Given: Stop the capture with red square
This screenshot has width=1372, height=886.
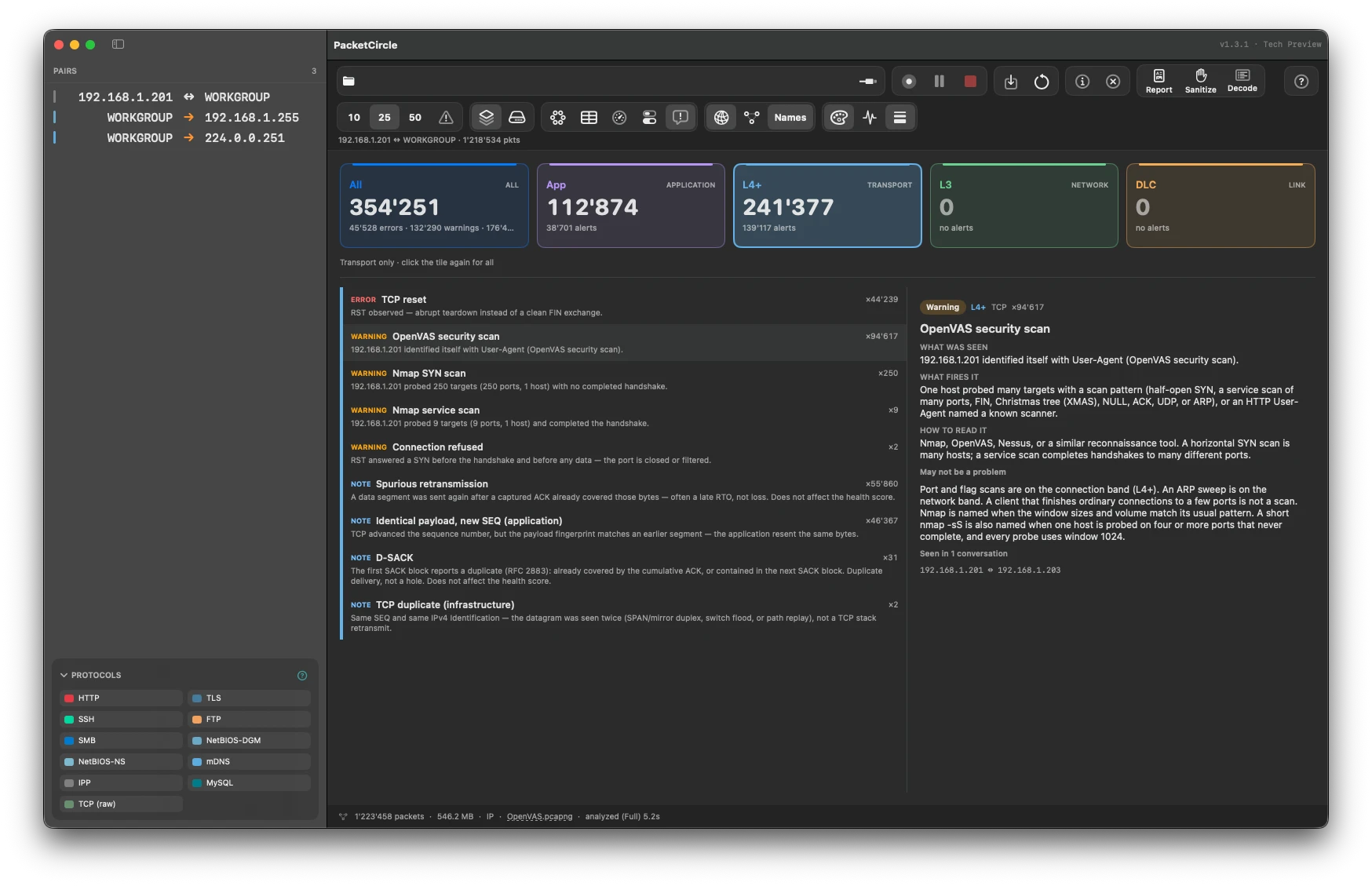Looking at the screenshot, I should pyautogui.click(x=970, y=81).
